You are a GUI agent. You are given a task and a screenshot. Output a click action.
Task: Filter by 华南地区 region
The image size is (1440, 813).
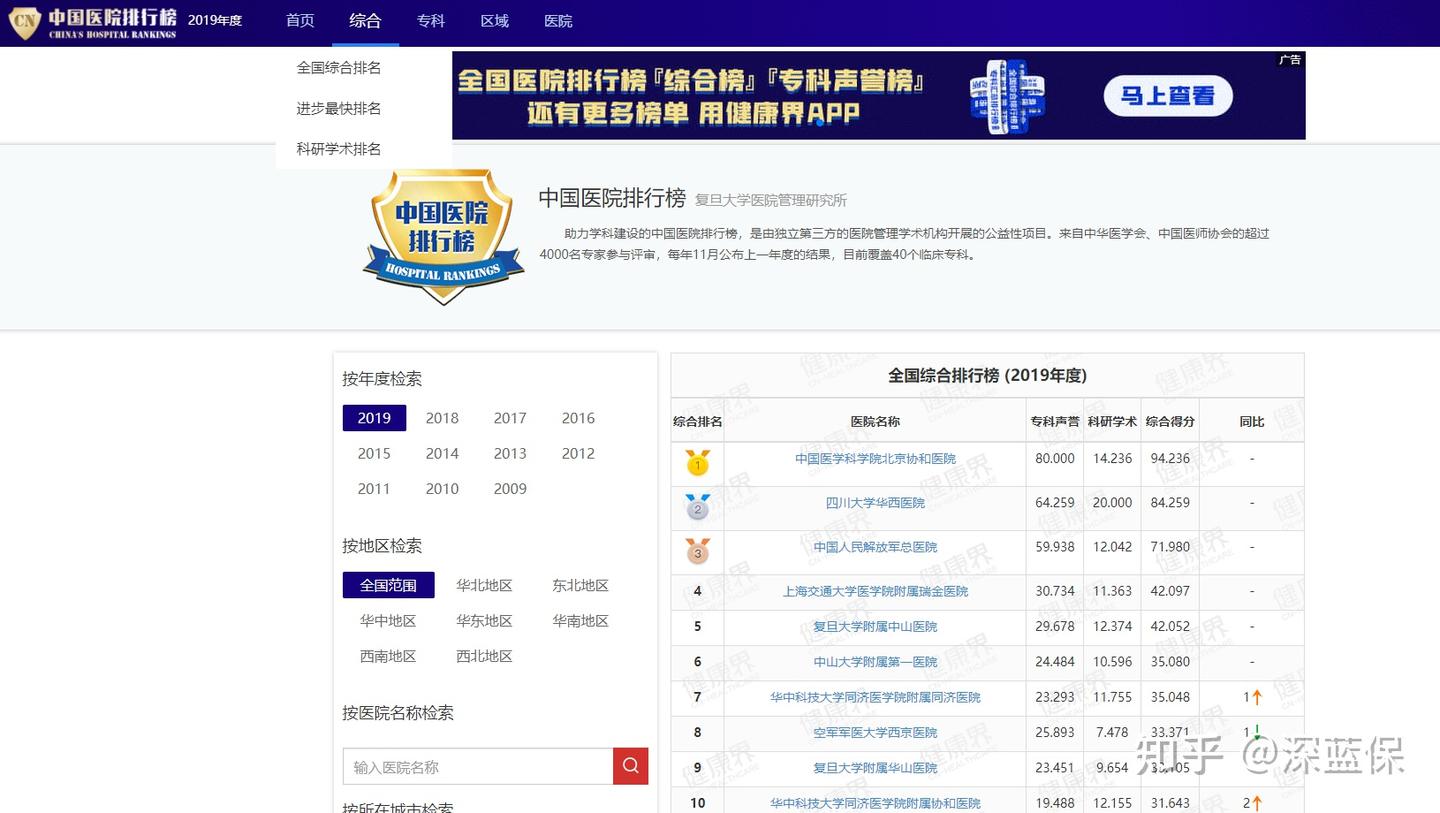click(x=580, y=621)
